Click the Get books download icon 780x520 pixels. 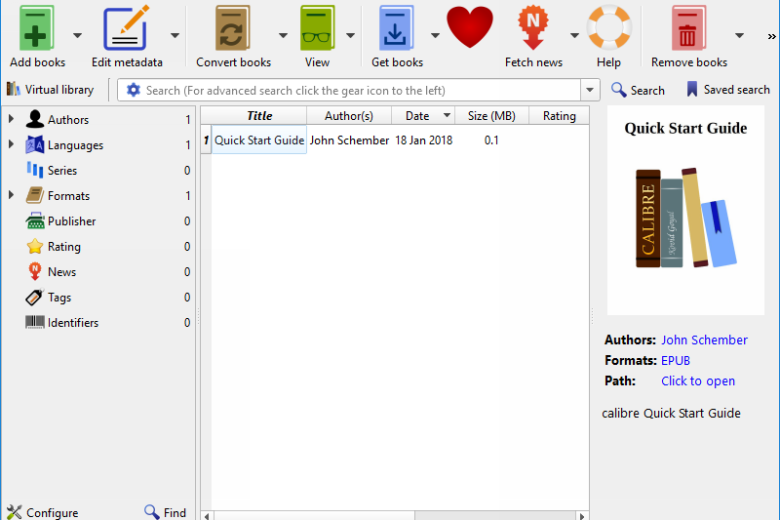point(396,29)
